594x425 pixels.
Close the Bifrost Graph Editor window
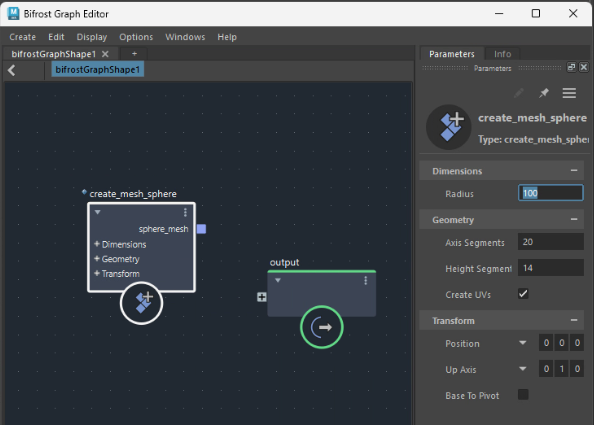[573, 14]
